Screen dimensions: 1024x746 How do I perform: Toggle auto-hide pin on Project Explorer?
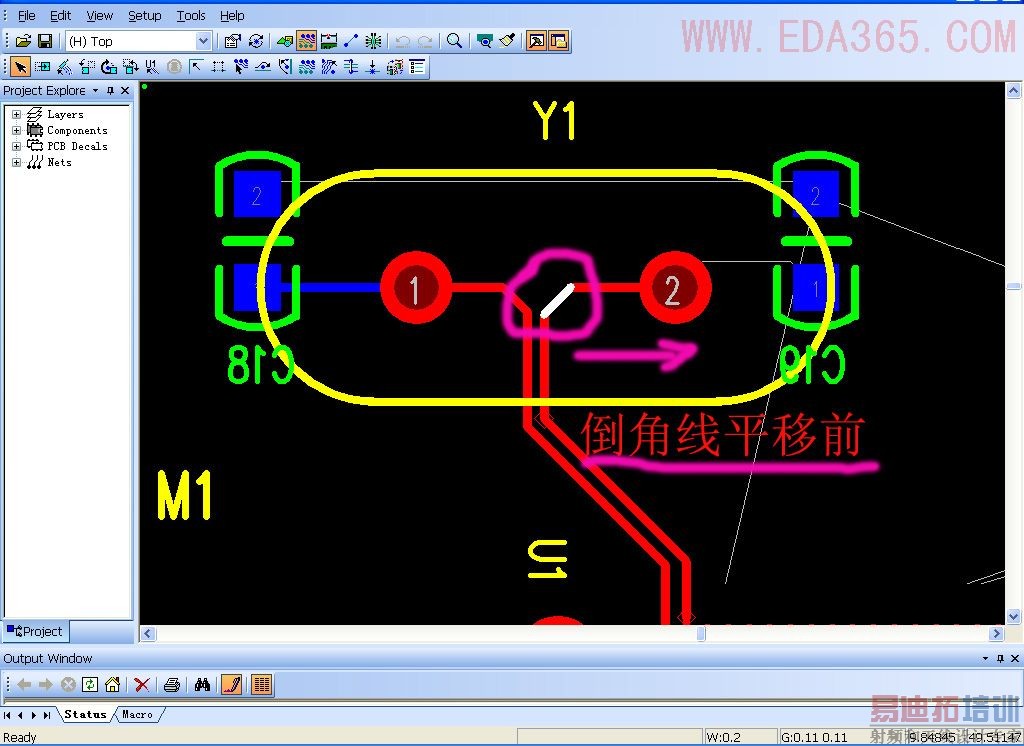(110, 91)
